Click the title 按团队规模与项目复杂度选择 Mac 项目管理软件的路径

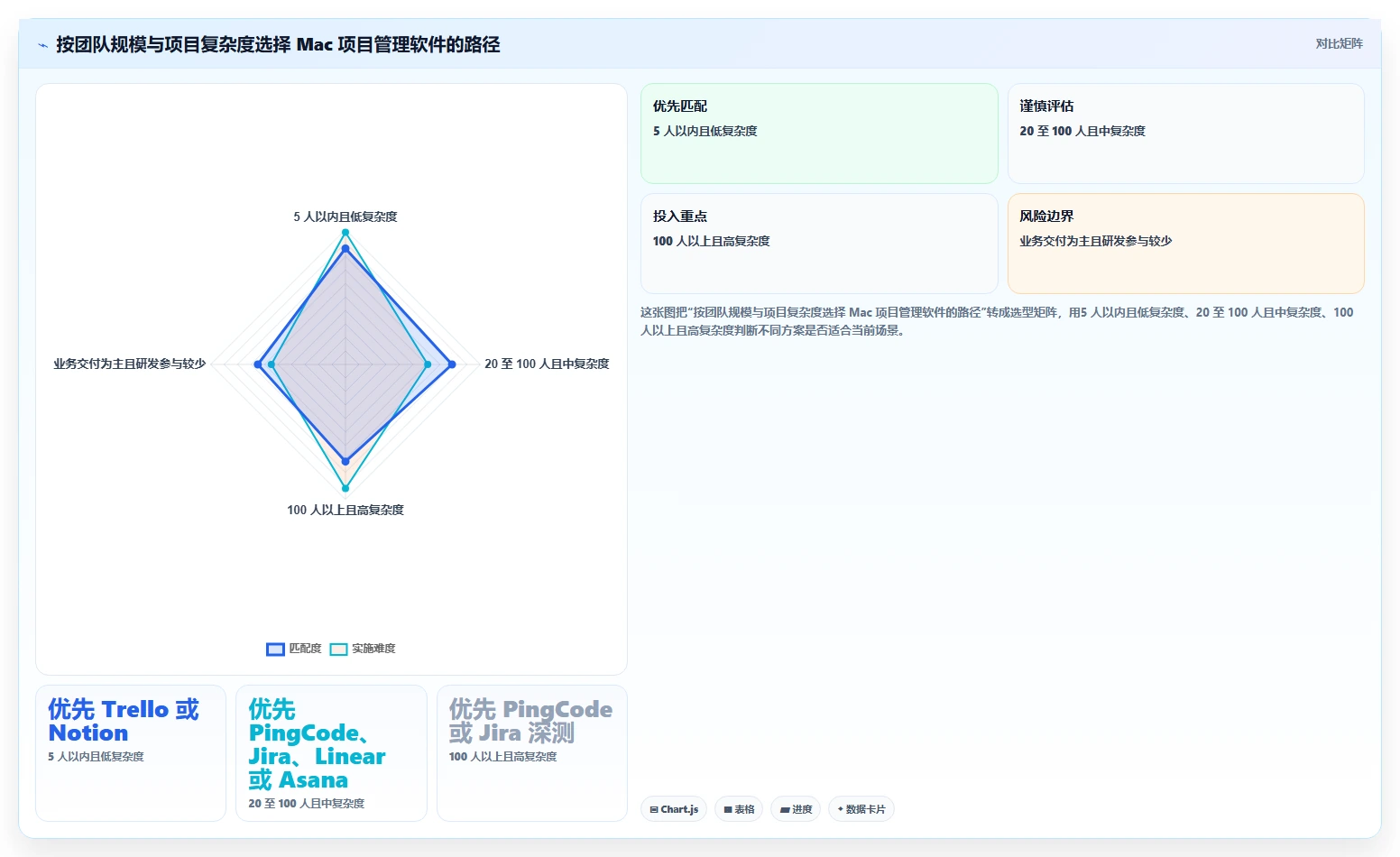pyautogui.click(x=278, y=44)
